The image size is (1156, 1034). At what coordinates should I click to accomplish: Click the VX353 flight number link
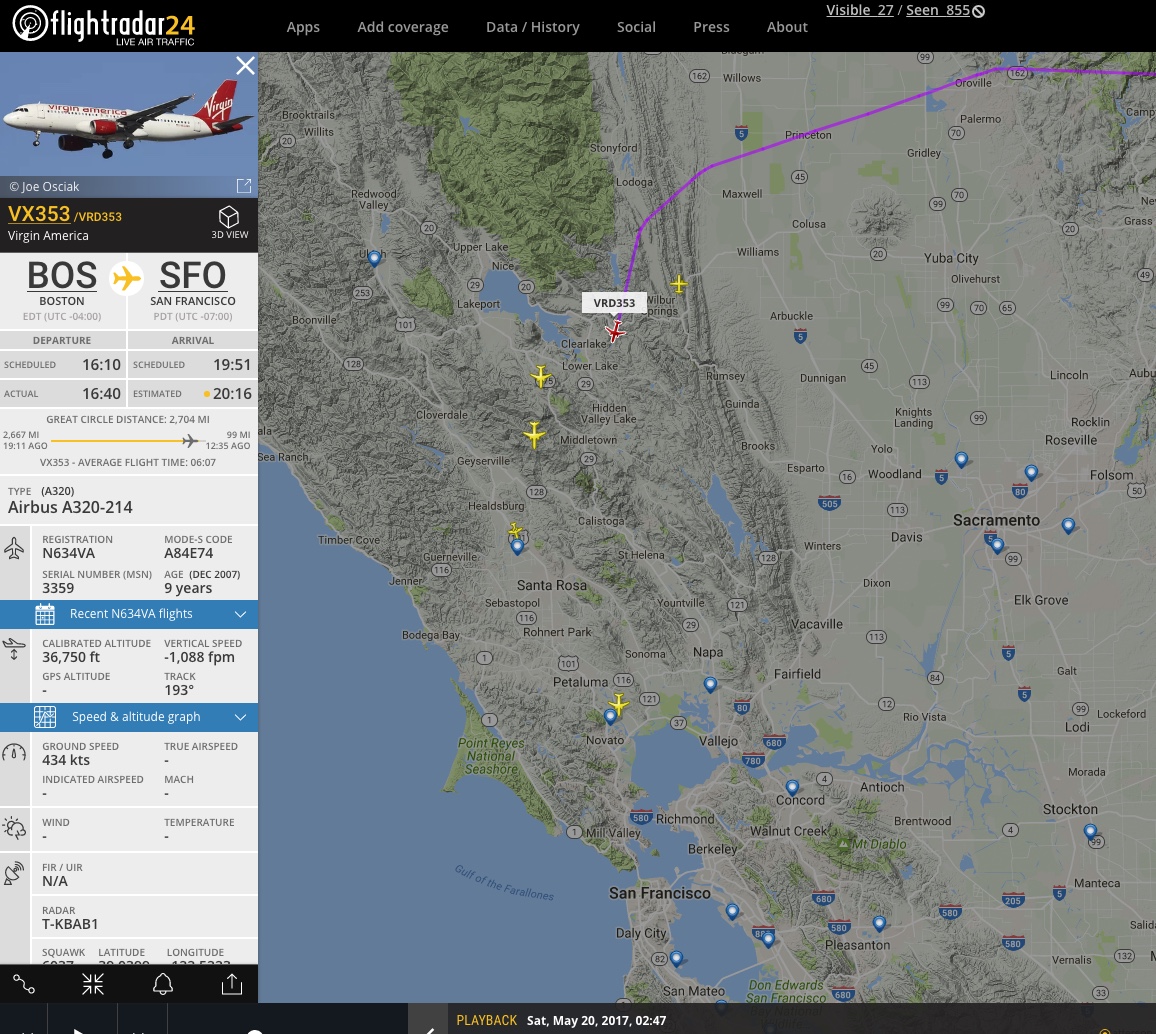click(x=39, y=214)
